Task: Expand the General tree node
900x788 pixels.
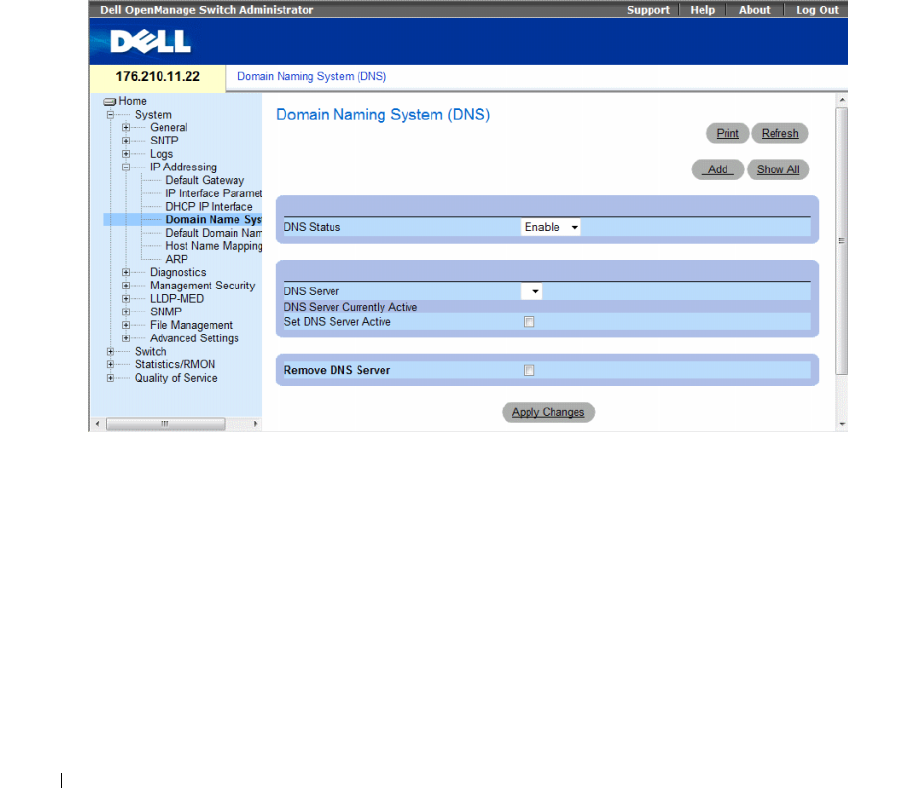Action: (126, 127)
